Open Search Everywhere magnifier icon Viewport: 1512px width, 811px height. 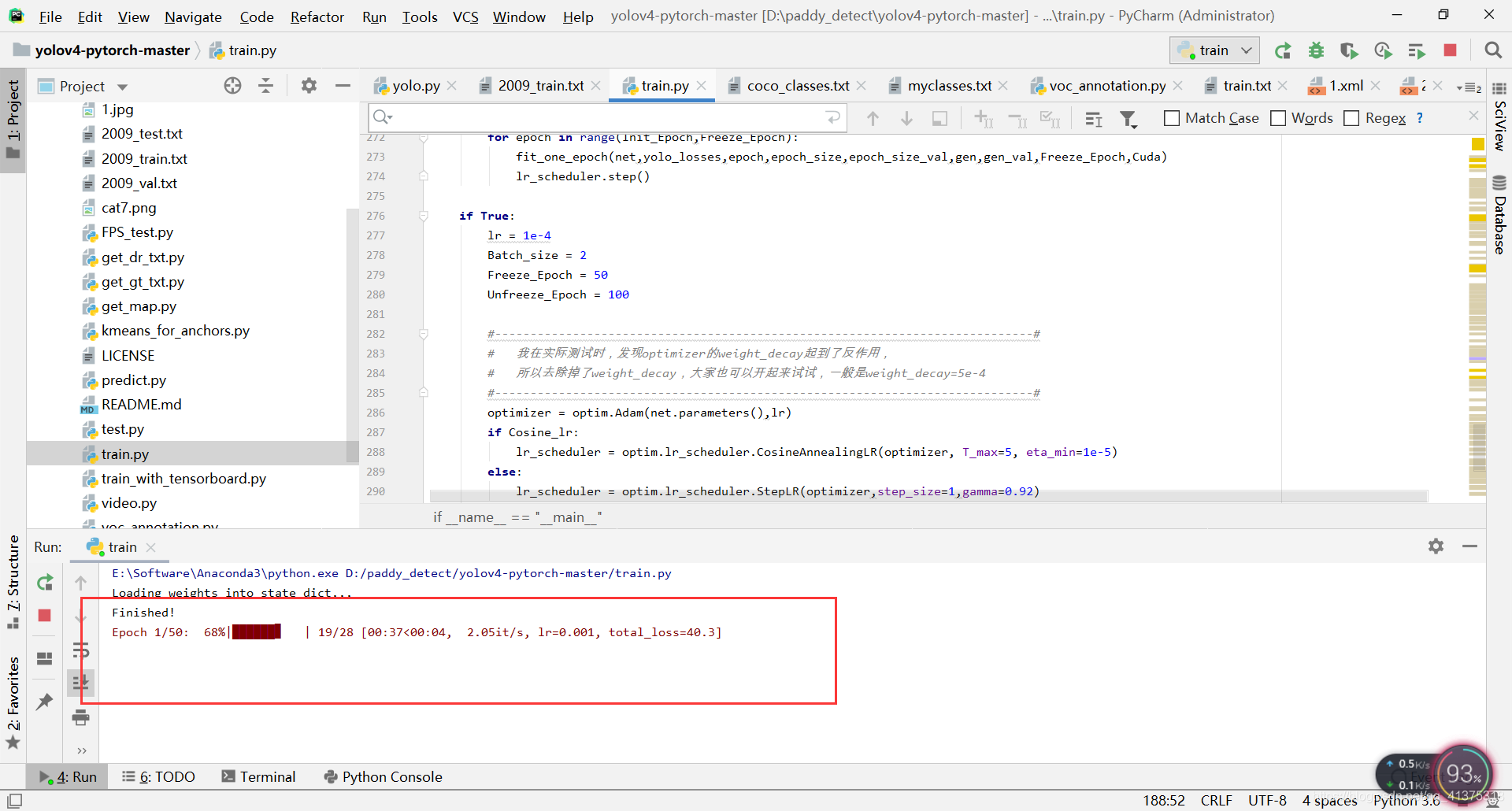click(1492, 50)
